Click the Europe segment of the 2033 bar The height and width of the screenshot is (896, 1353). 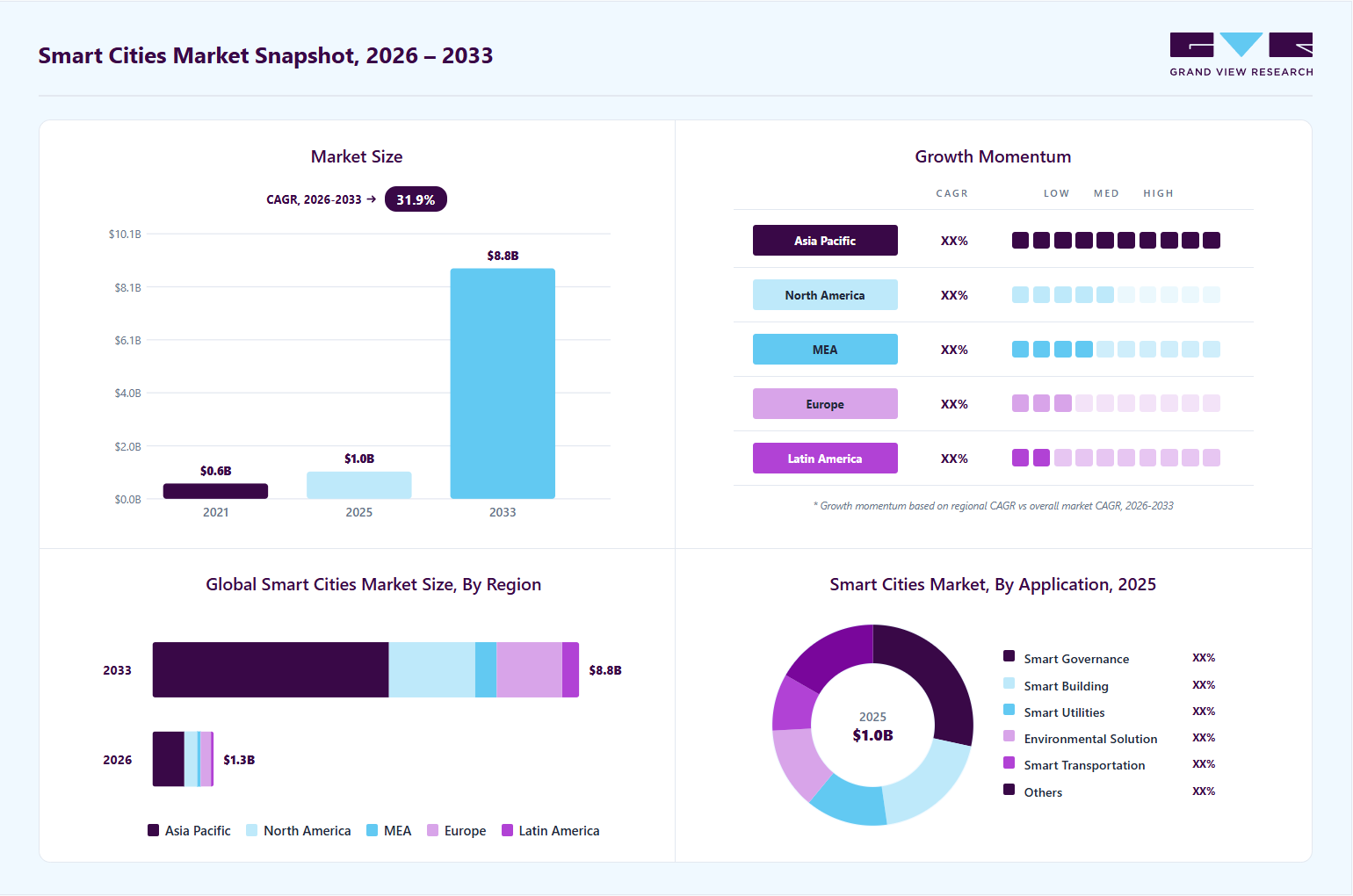pyautogui.click(x=529, y=670)
